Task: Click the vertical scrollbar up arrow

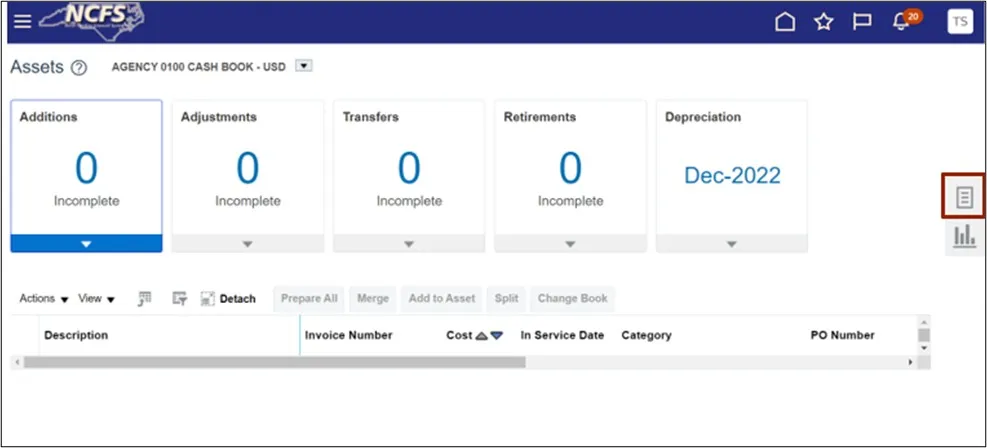Action: pyautogui.click(x=923, y=322)
